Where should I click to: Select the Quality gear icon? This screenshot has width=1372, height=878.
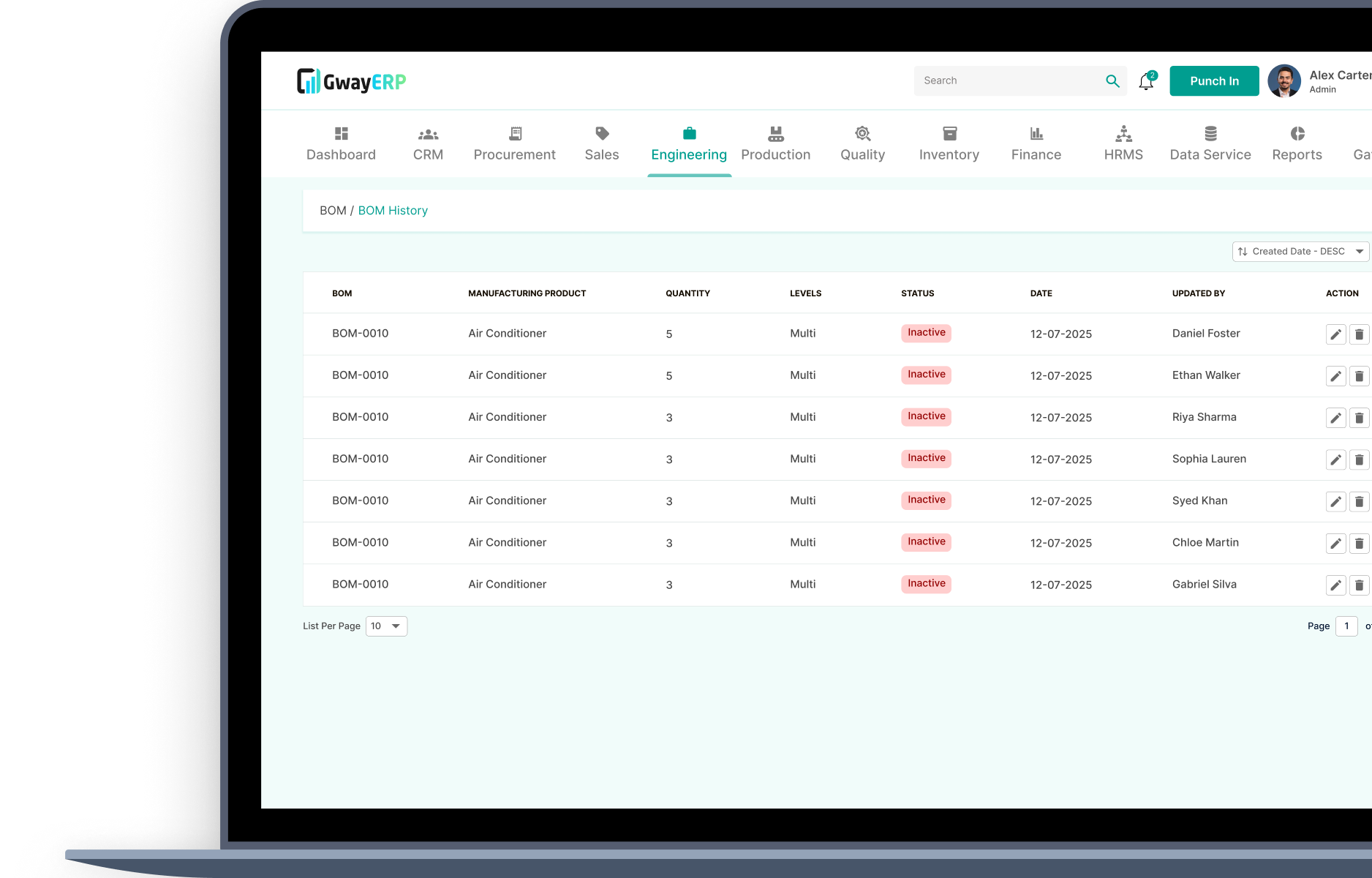862,133
